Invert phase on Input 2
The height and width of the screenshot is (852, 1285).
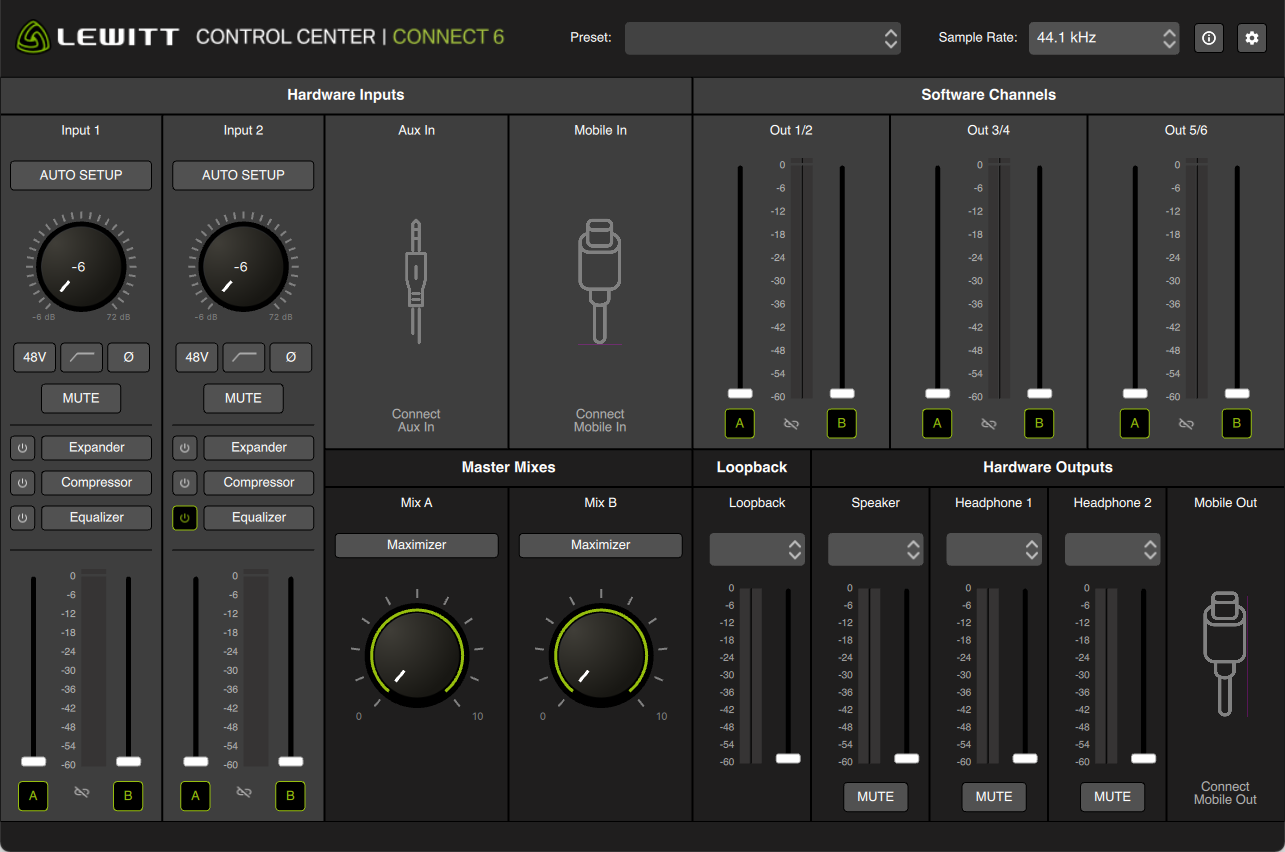pos(291,357)
